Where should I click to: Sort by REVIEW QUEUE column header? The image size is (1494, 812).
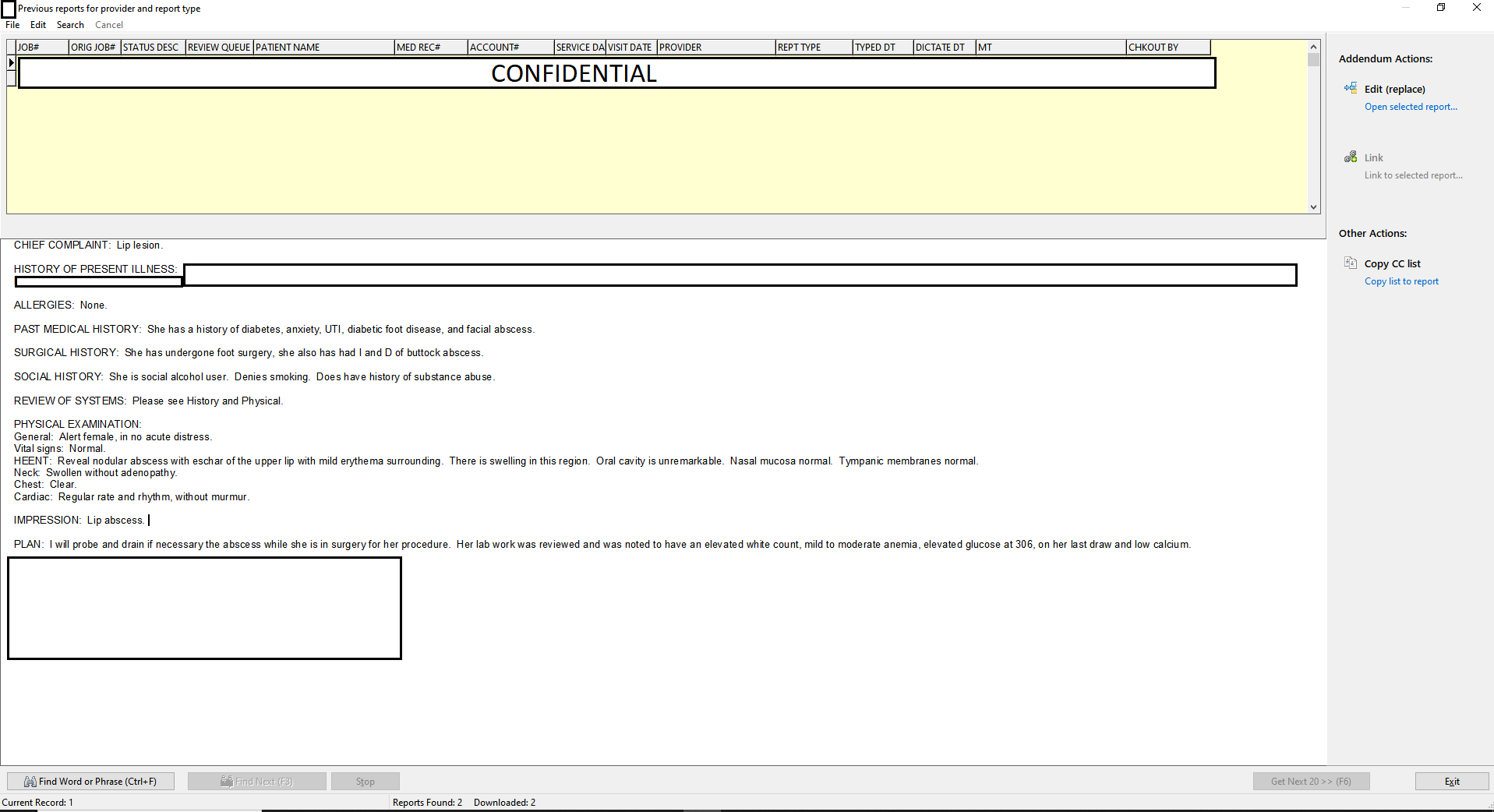click(220, 48)
